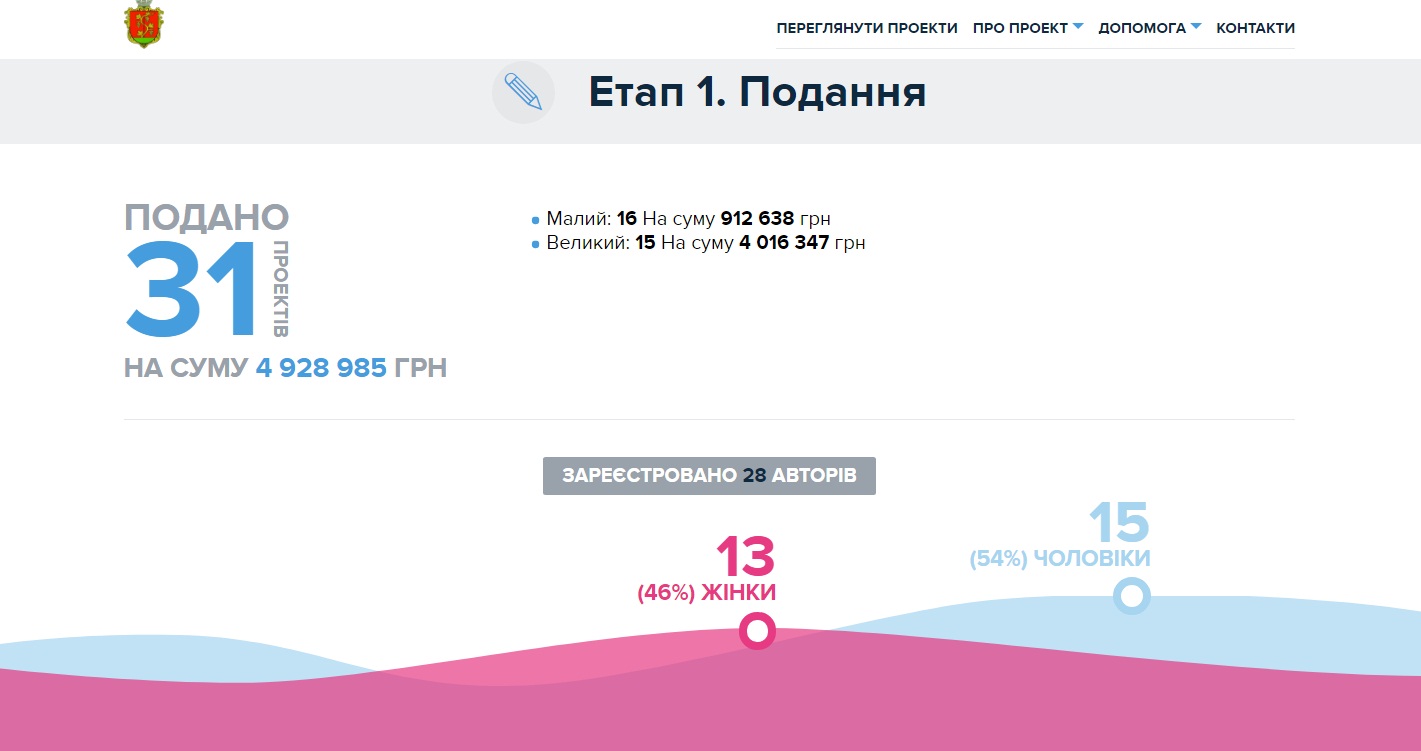Click the blue bullet next to Великий

[x=536, y=244]
